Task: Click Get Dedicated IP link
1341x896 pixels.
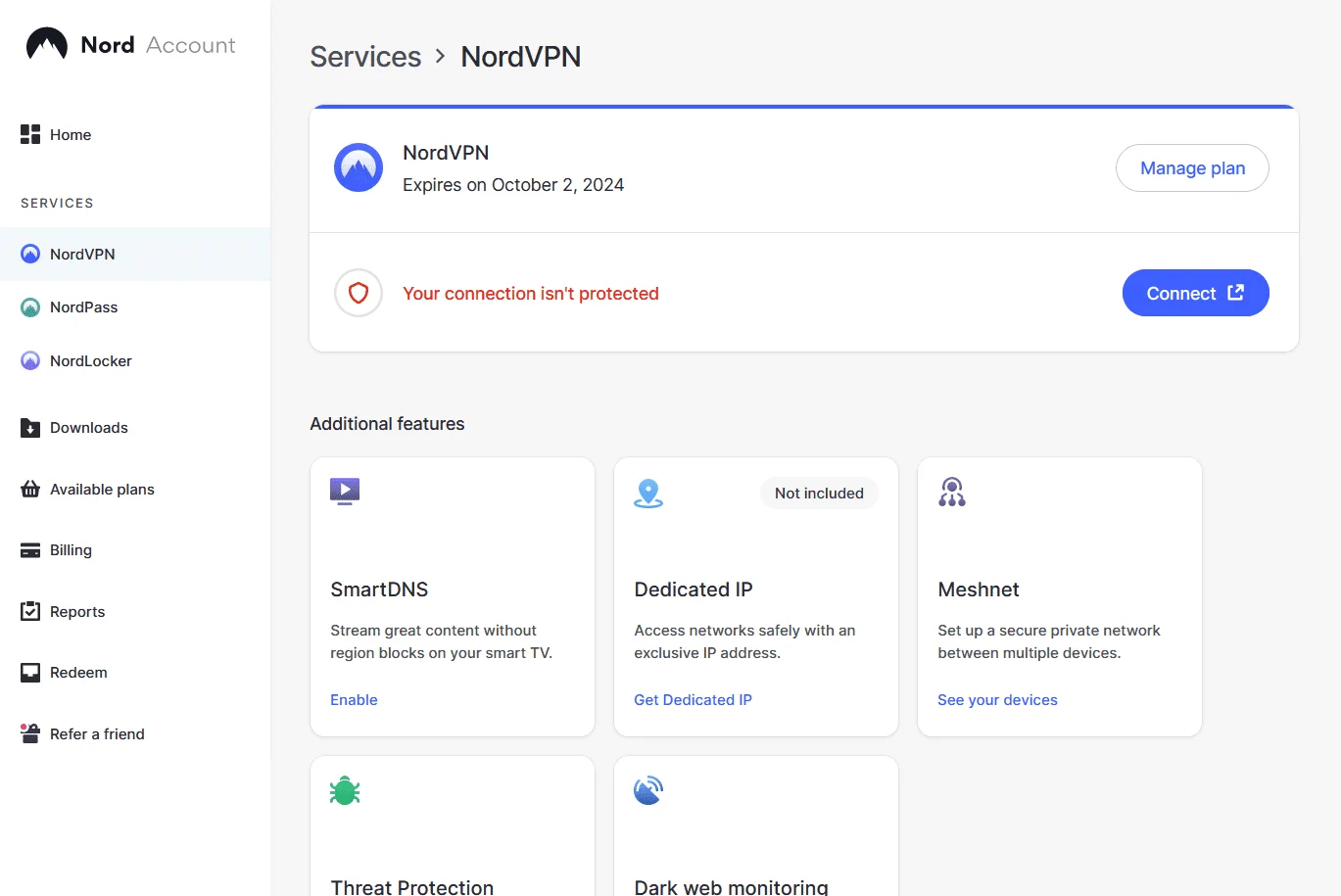Action: coord(693,699)
